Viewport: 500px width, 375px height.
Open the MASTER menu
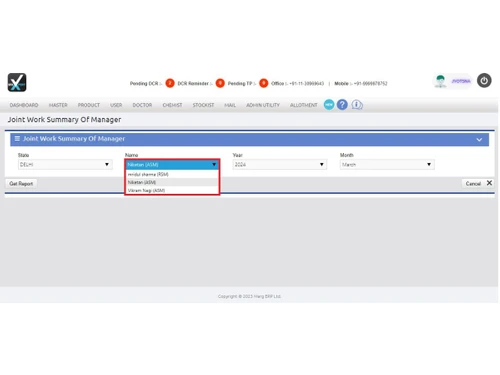pyautogui.click(x=58, y=105)
